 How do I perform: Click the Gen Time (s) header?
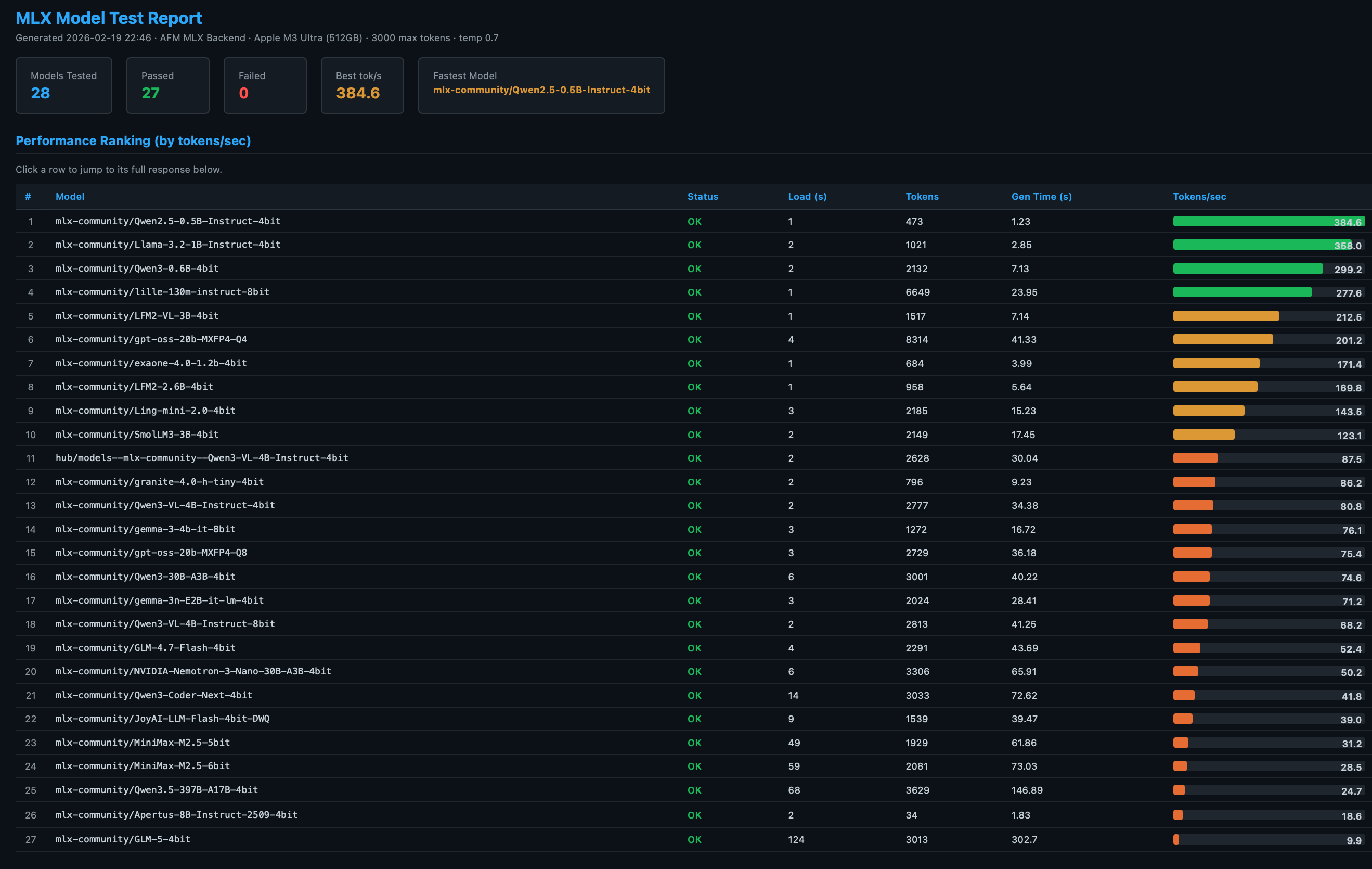[1042, 196]
